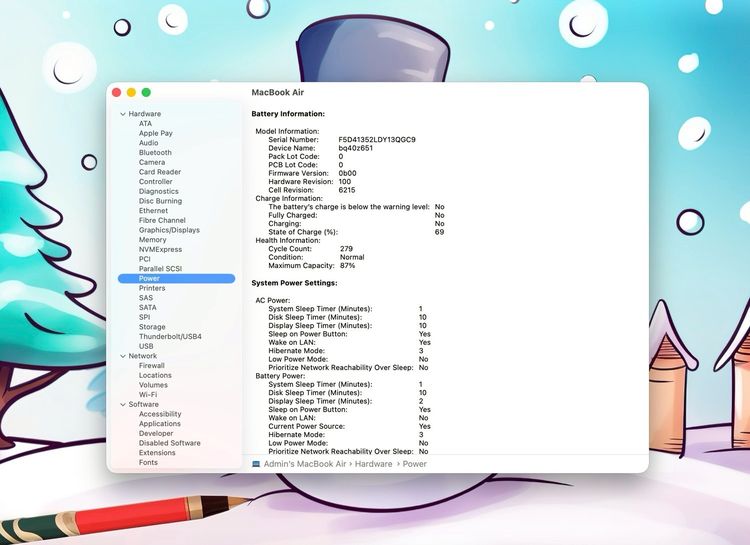Click serial number F5D41352LDY13QGC9
The height and width of the screenshot is (545, 750).
[x=377, y=140]
